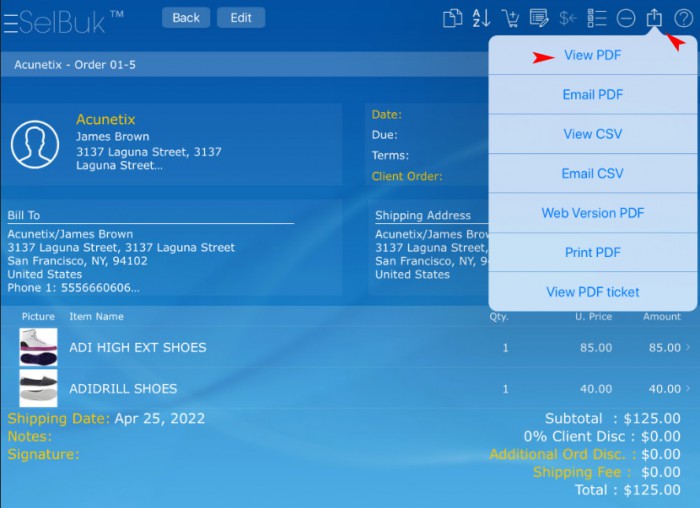
Task: Expand the ADI HIGH EXT SHOES row chevron
Action: 687,348
